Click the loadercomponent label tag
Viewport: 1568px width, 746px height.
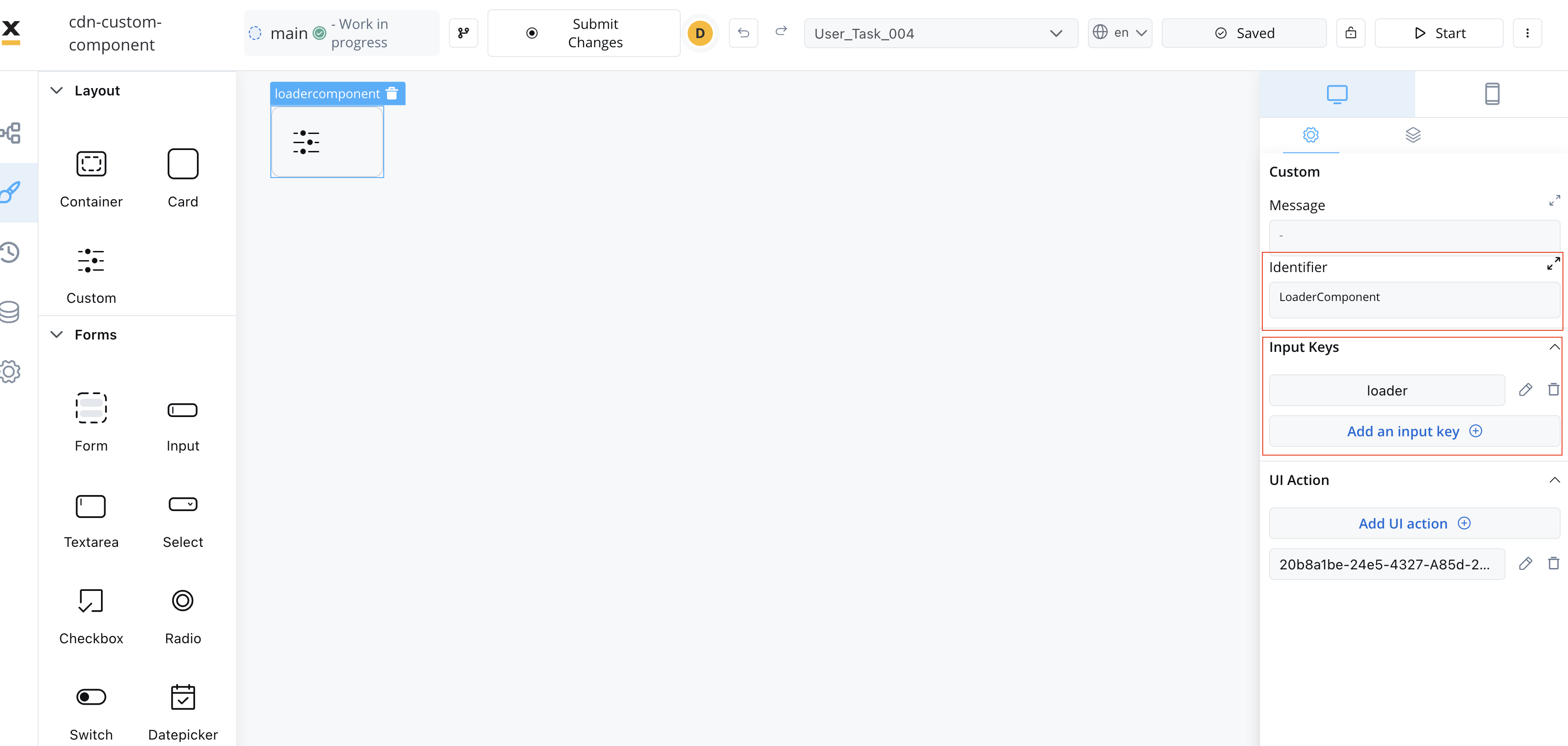[327, 94]
